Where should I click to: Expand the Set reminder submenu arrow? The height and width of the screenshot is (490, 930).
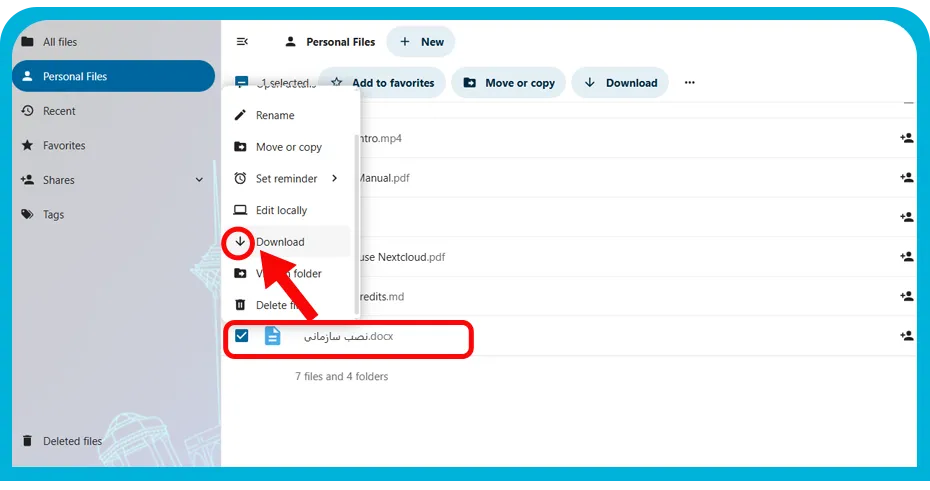[x=335, y=178]
